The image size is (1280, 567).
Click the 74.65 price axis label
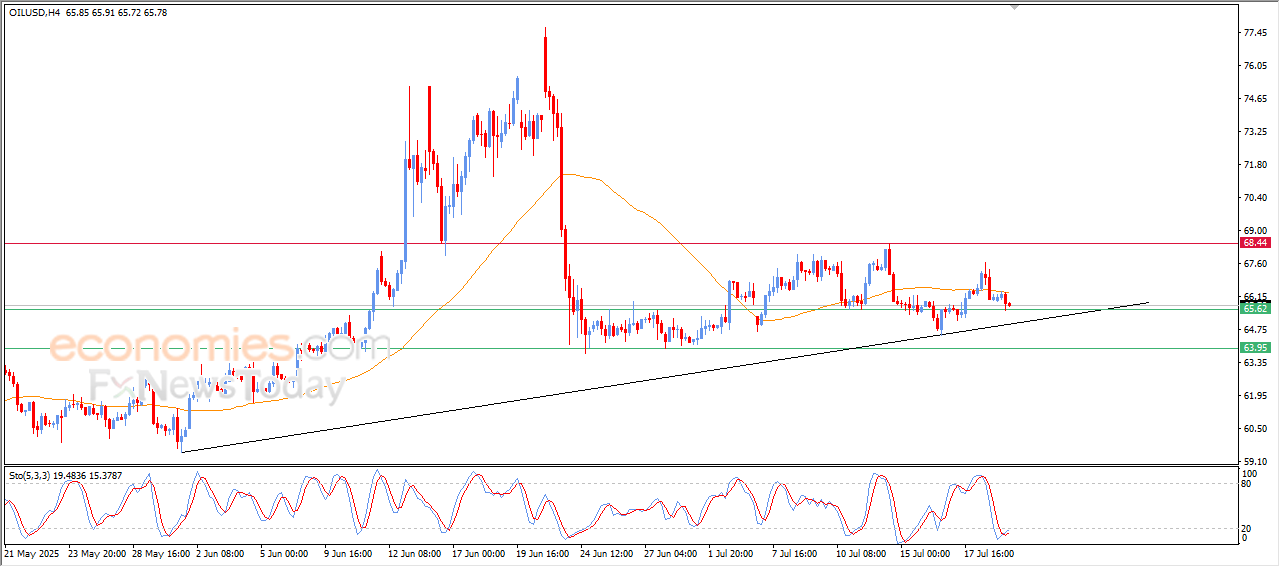[x=1256, y=99]
